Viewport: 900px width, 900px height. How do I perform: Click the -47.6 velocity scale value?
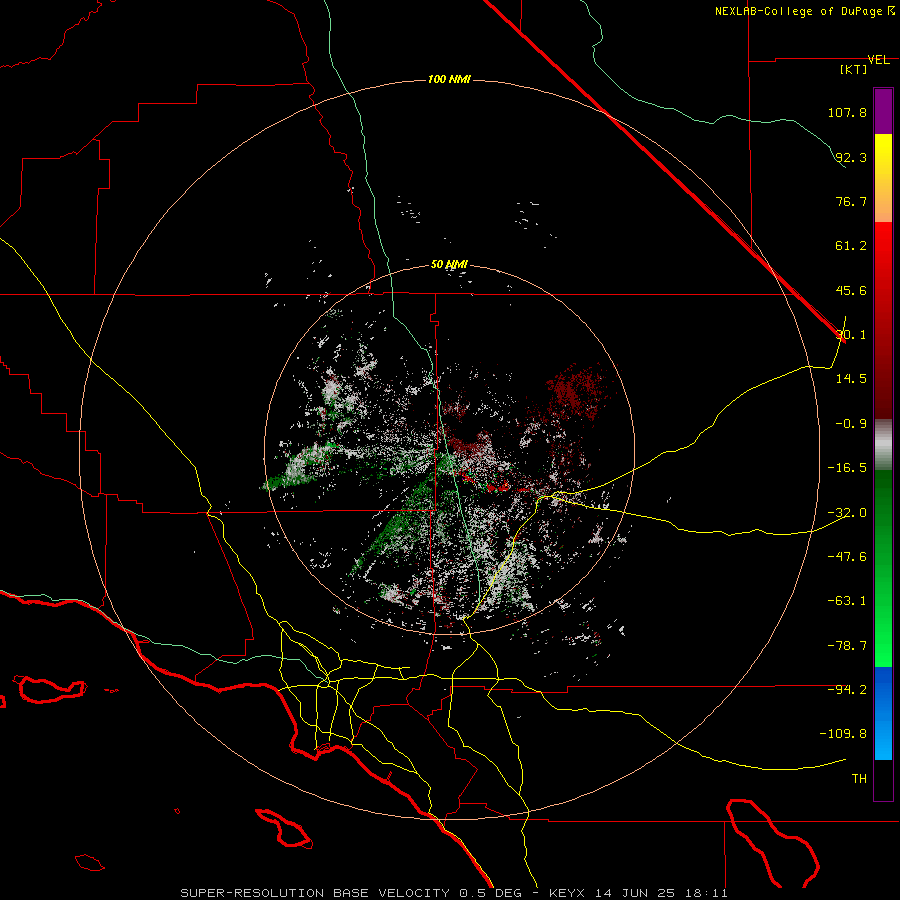click(847, 557)
